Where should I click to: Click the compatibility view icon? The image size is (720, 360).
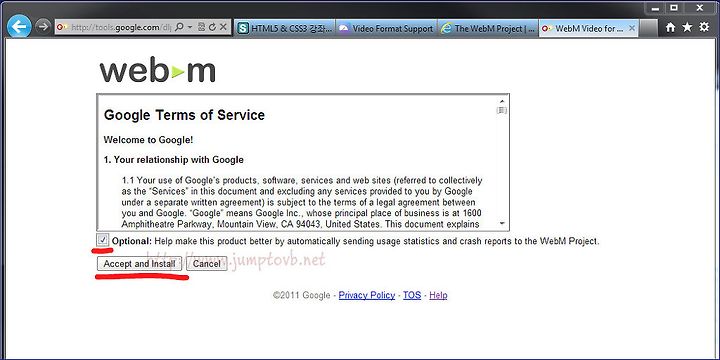click(x=202, y=28)
